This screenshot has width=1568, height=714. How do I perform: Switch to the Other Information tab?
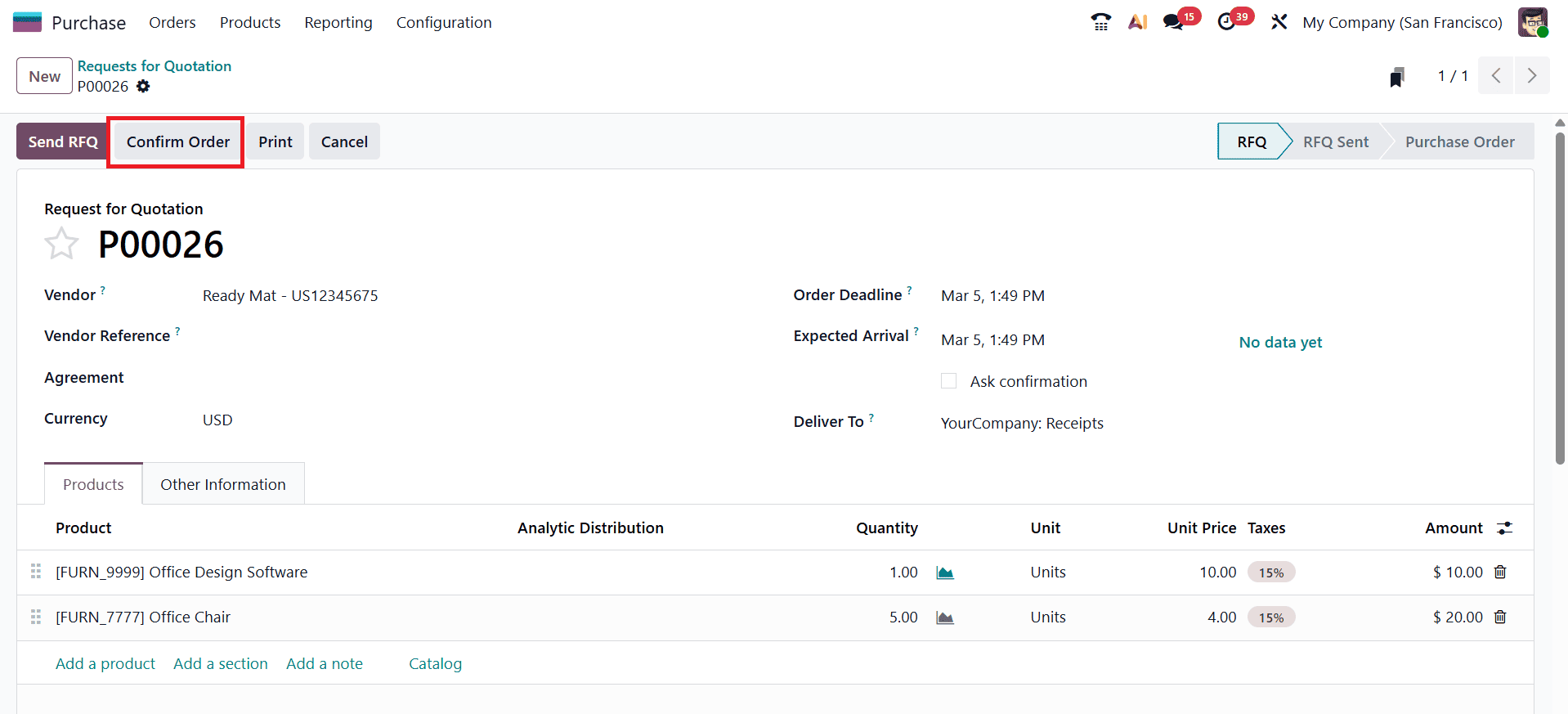point(222,483)
